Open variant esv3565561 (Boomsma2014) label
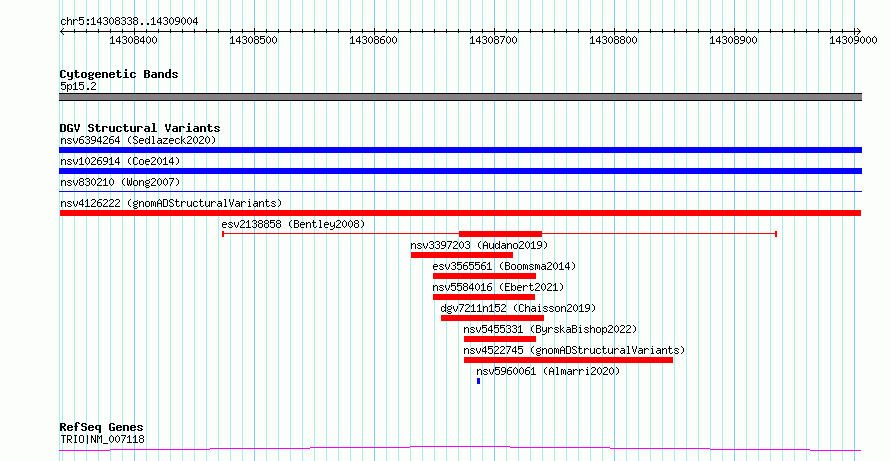 point(504,266)
